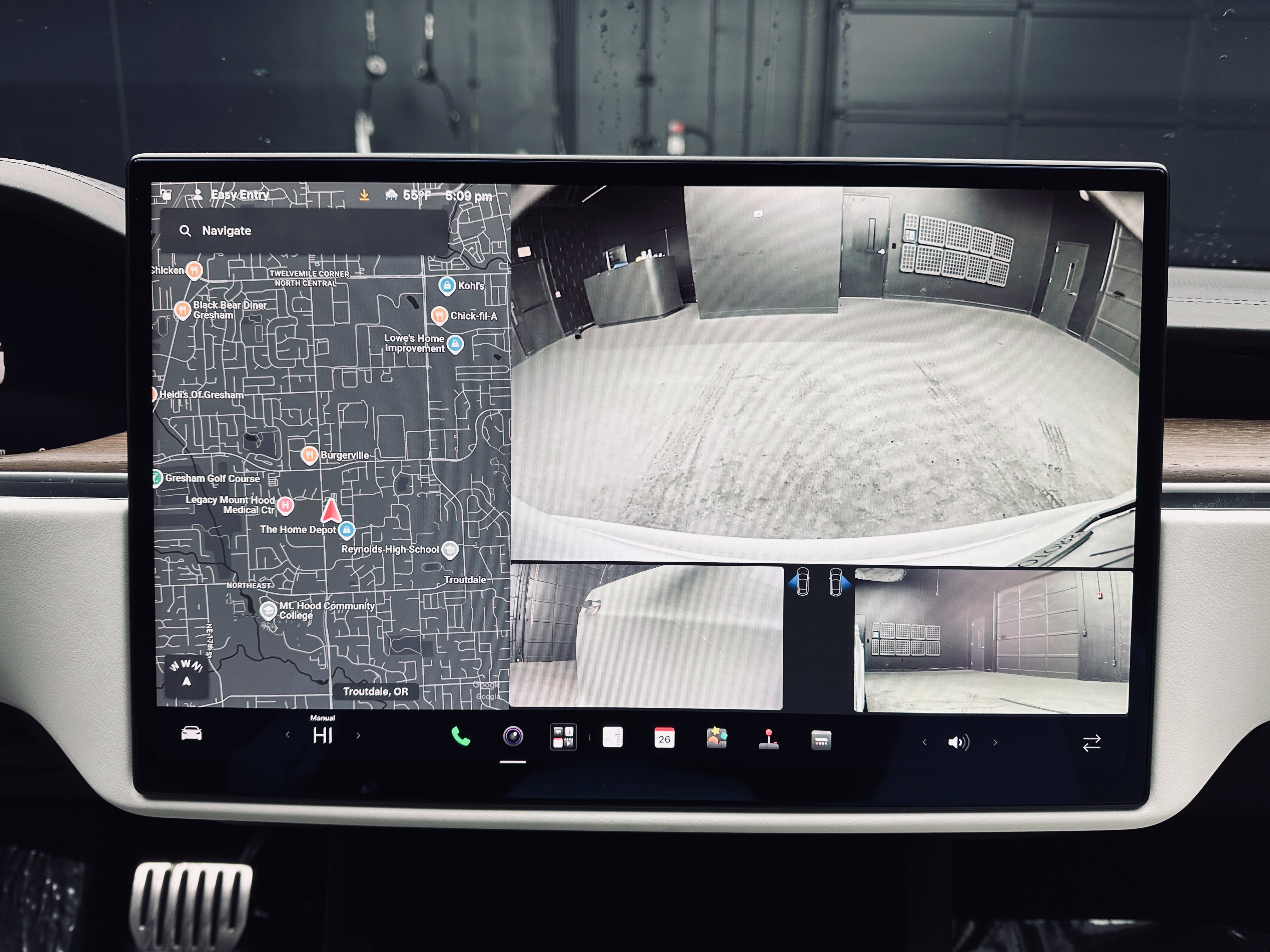Open the calendar app showing 26
Viewport: 1270px width, 952px height.
664,738
